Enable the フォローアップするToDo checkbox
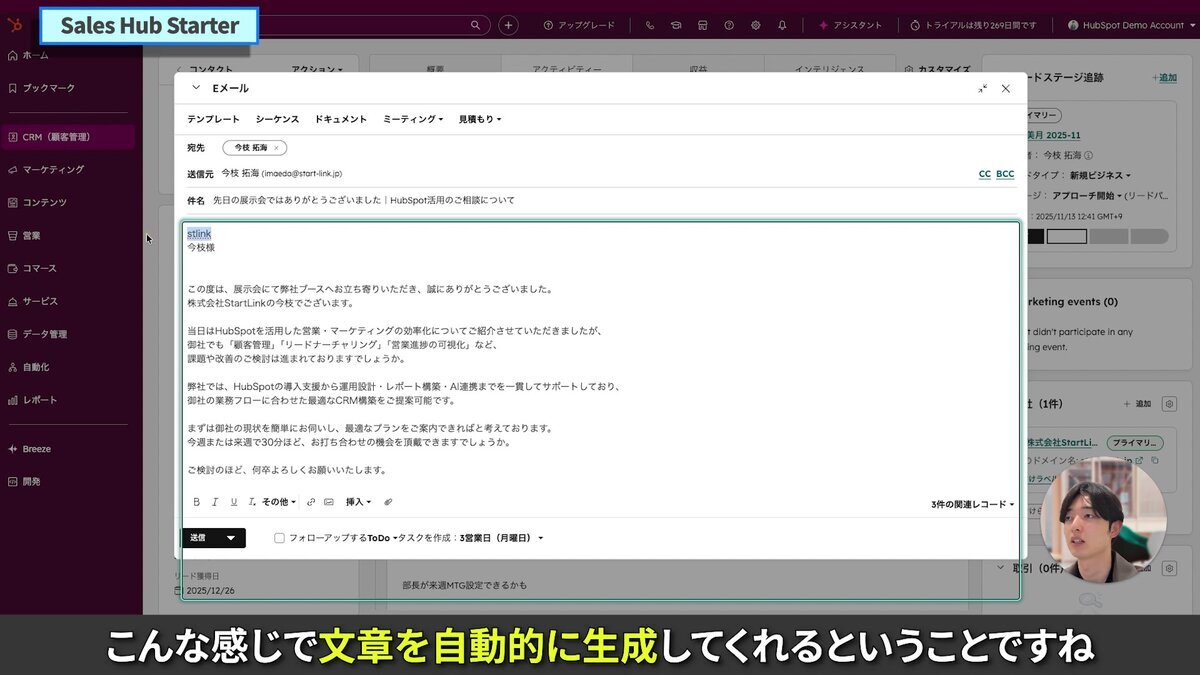The height and width of the screenshot is (675, 1200). point(280,538)
